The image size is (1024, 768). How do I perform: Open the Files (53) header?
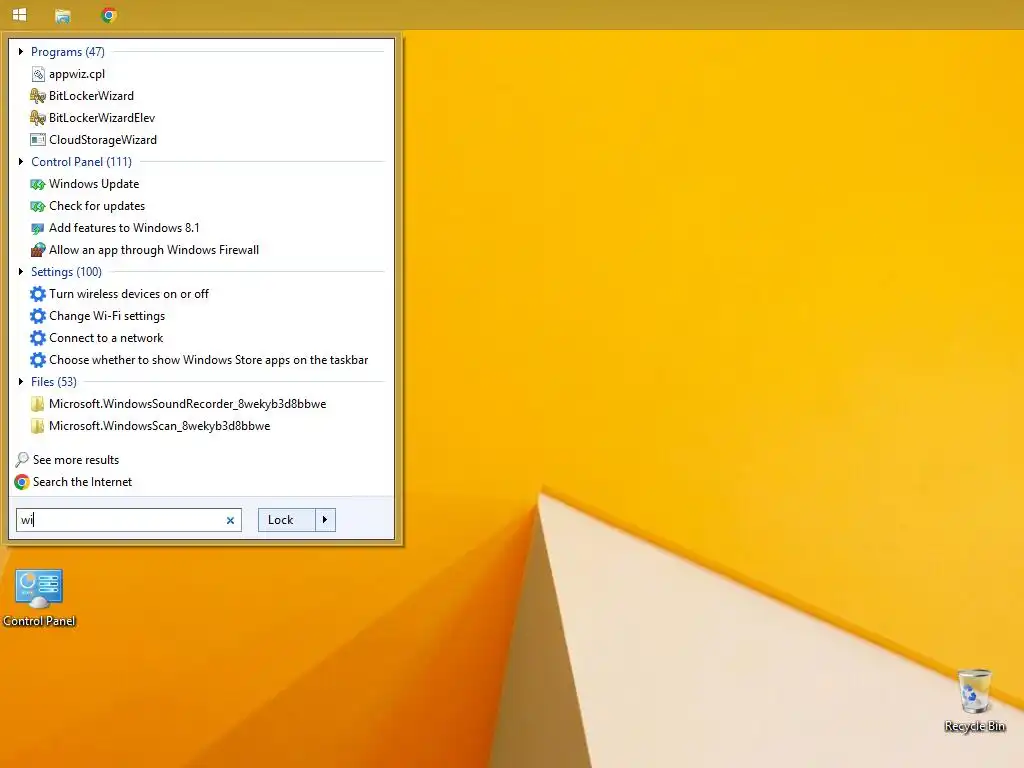[54, 381]
